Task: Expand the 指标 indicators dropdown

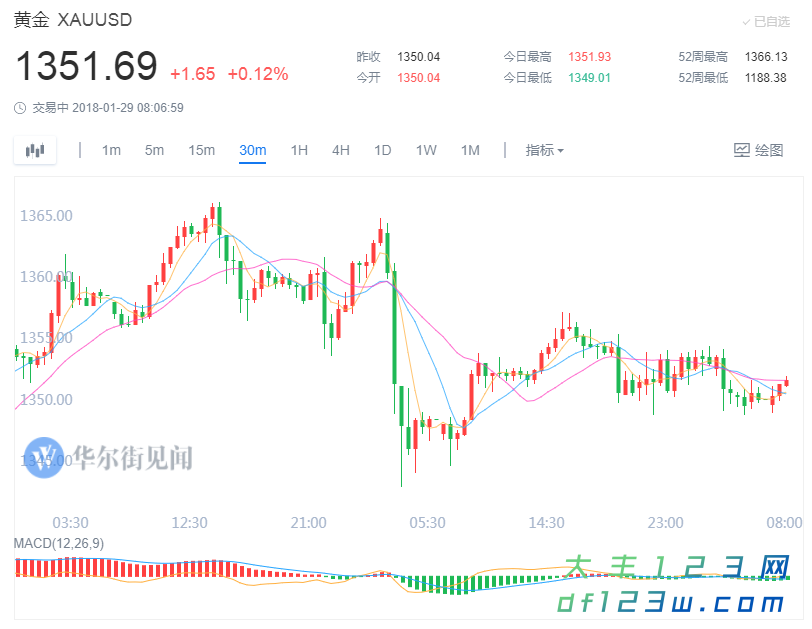Action: (544, 150)
